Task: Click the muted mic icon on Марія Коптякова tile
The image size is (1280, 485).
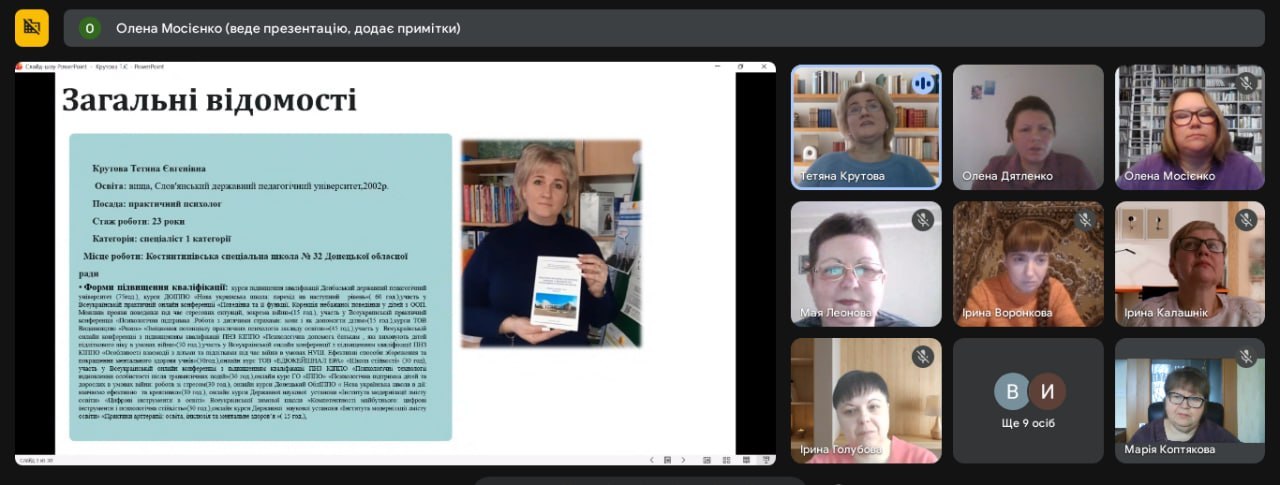Action: click(x=1246, y=356)
